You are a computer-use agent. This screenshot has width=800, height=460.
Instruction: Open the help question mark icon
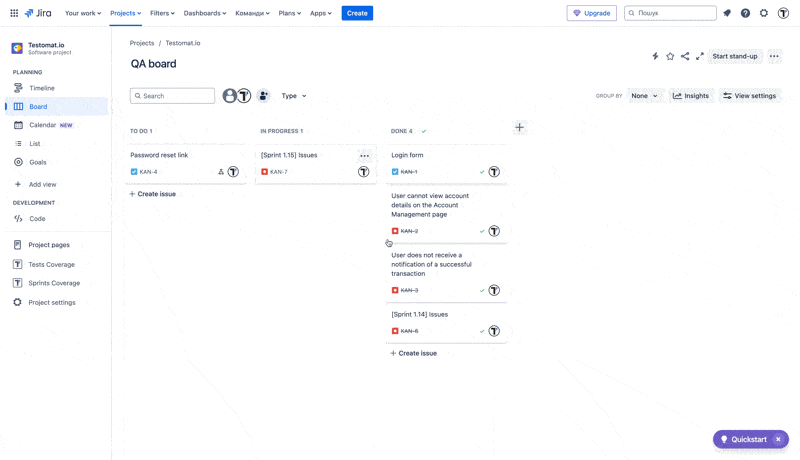click(745, 13)
